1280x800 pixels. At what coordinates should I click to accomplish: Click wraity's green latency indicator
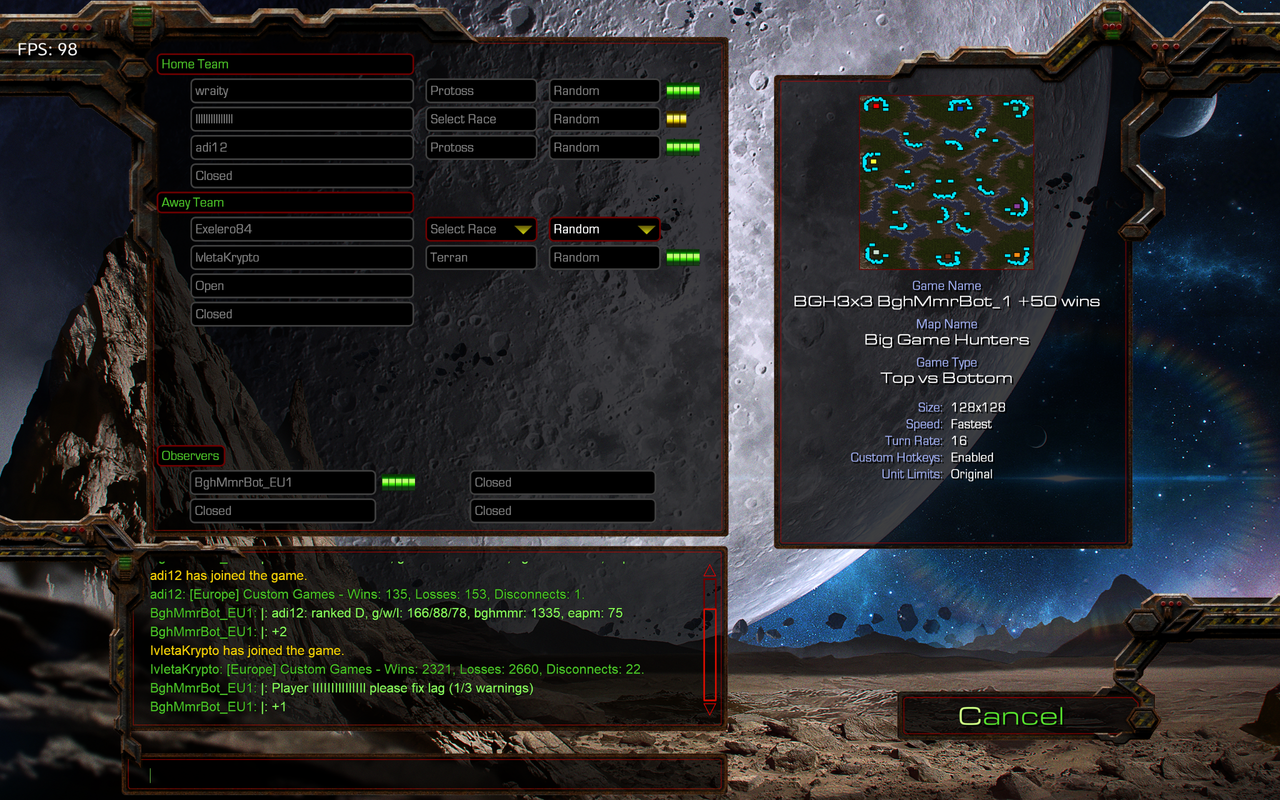point(683,91)
